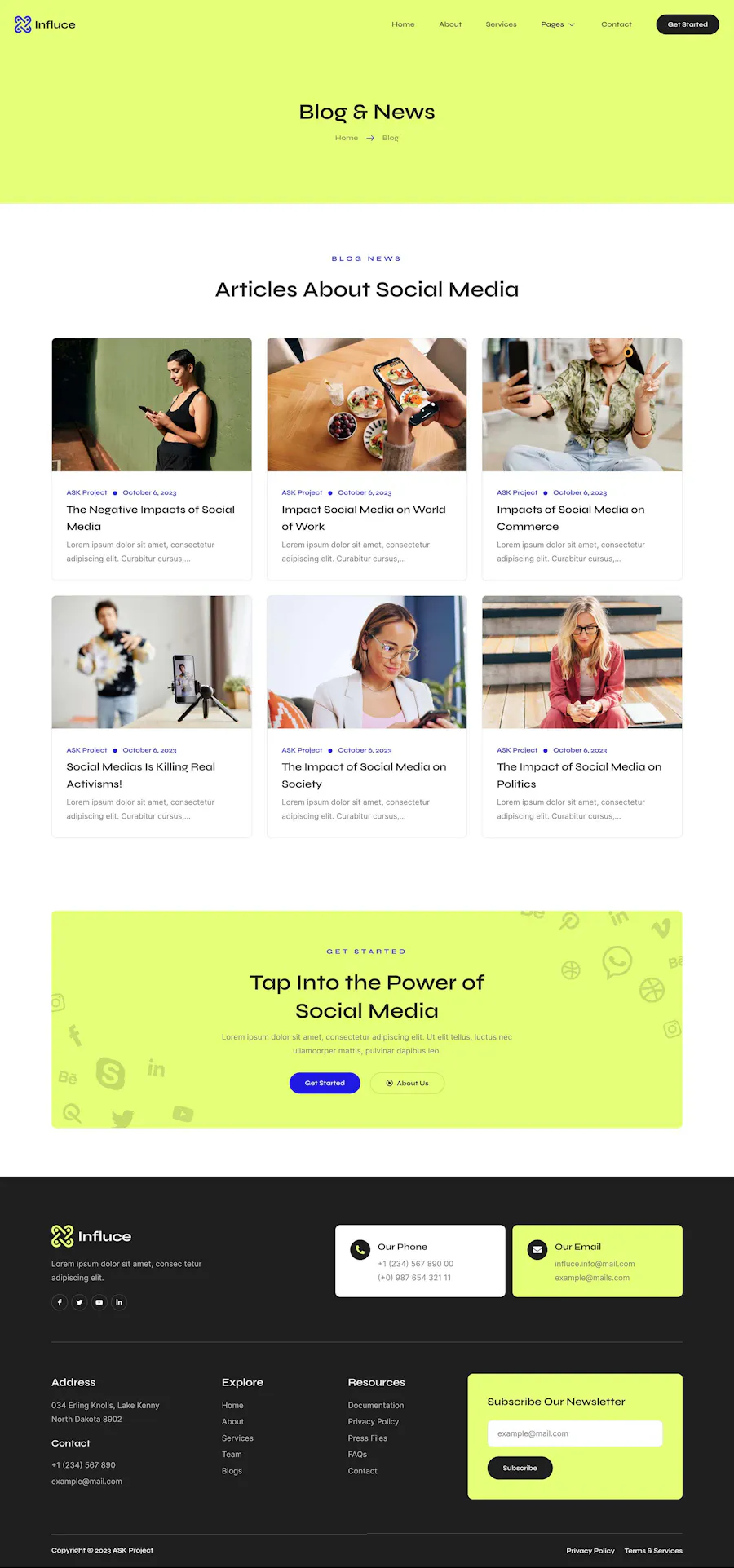Open the Privacy Policy link in bottom bar
The width and height of the screenshot is (734, 1568).
pyautogui.click(x=590, y=1551)
